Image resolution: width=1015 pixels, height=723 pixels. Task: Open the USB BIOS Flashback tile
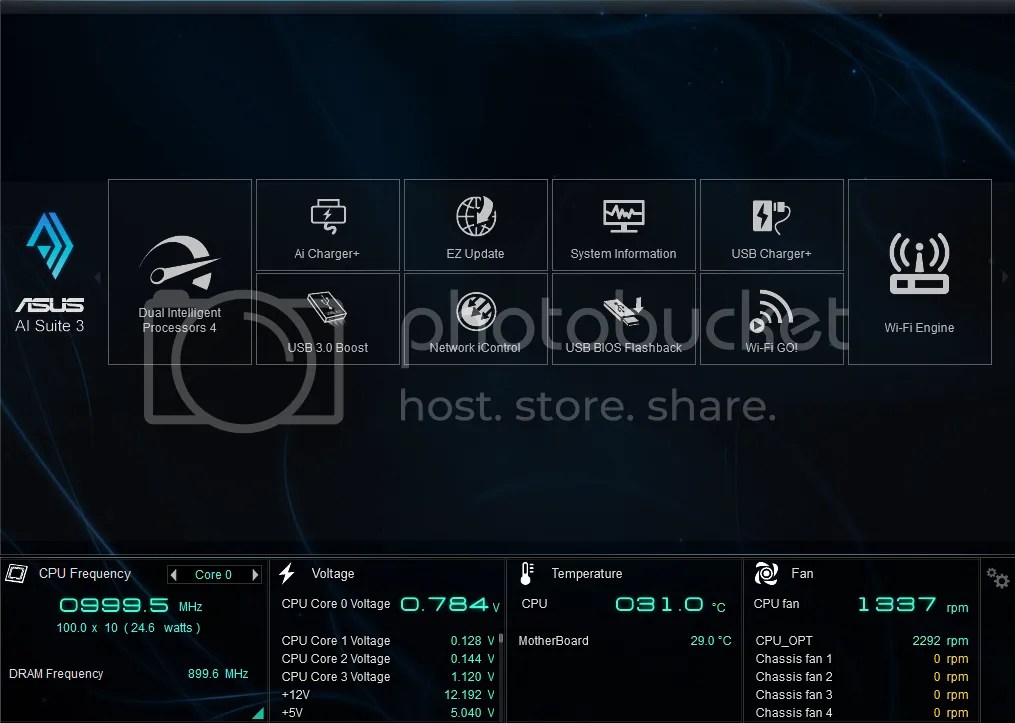click(x=623, y=319)
